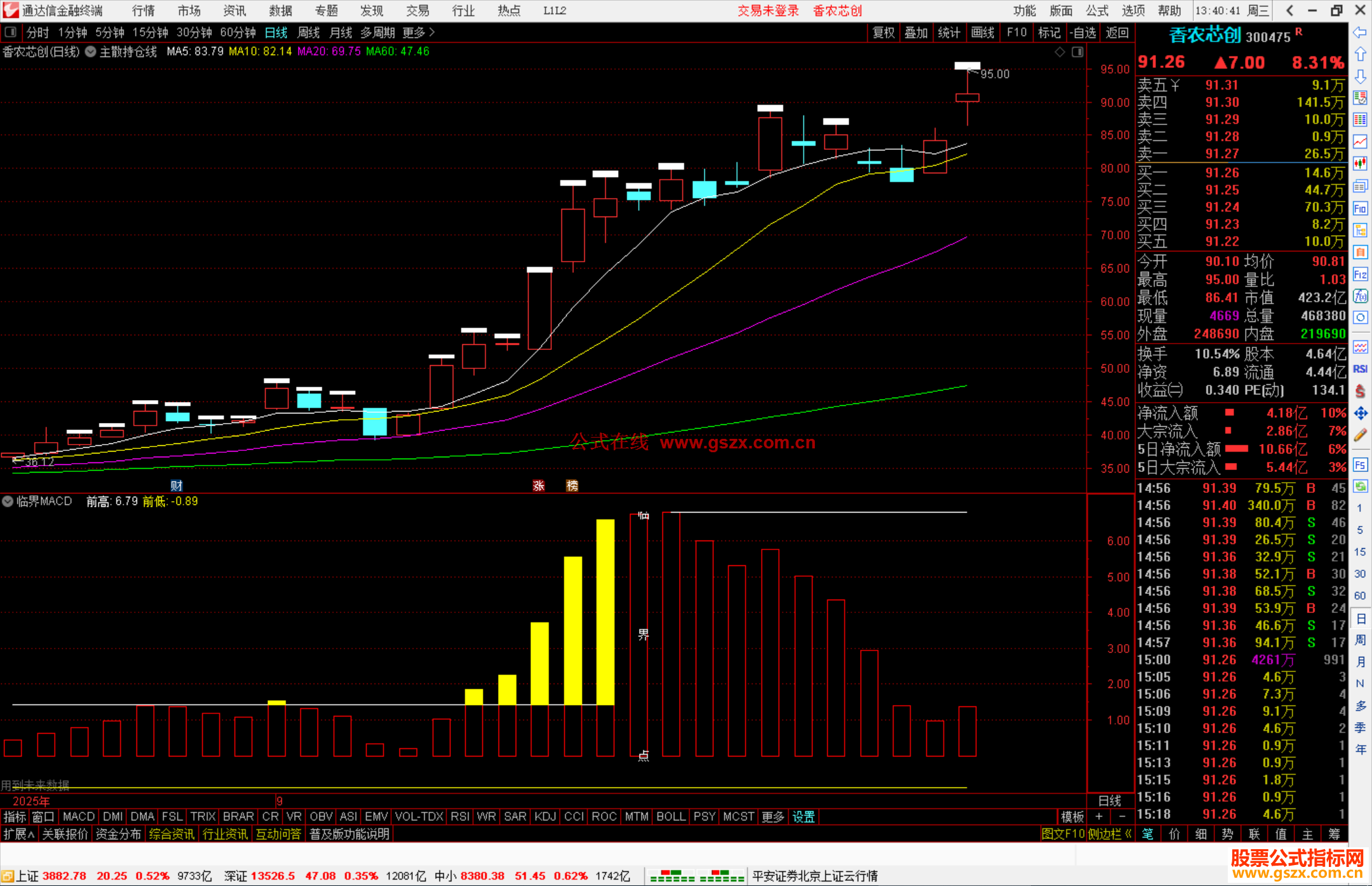Click the intraday trend line chart icon
The width and height of the screenshot is (1372, 886).
(1360, 142)
